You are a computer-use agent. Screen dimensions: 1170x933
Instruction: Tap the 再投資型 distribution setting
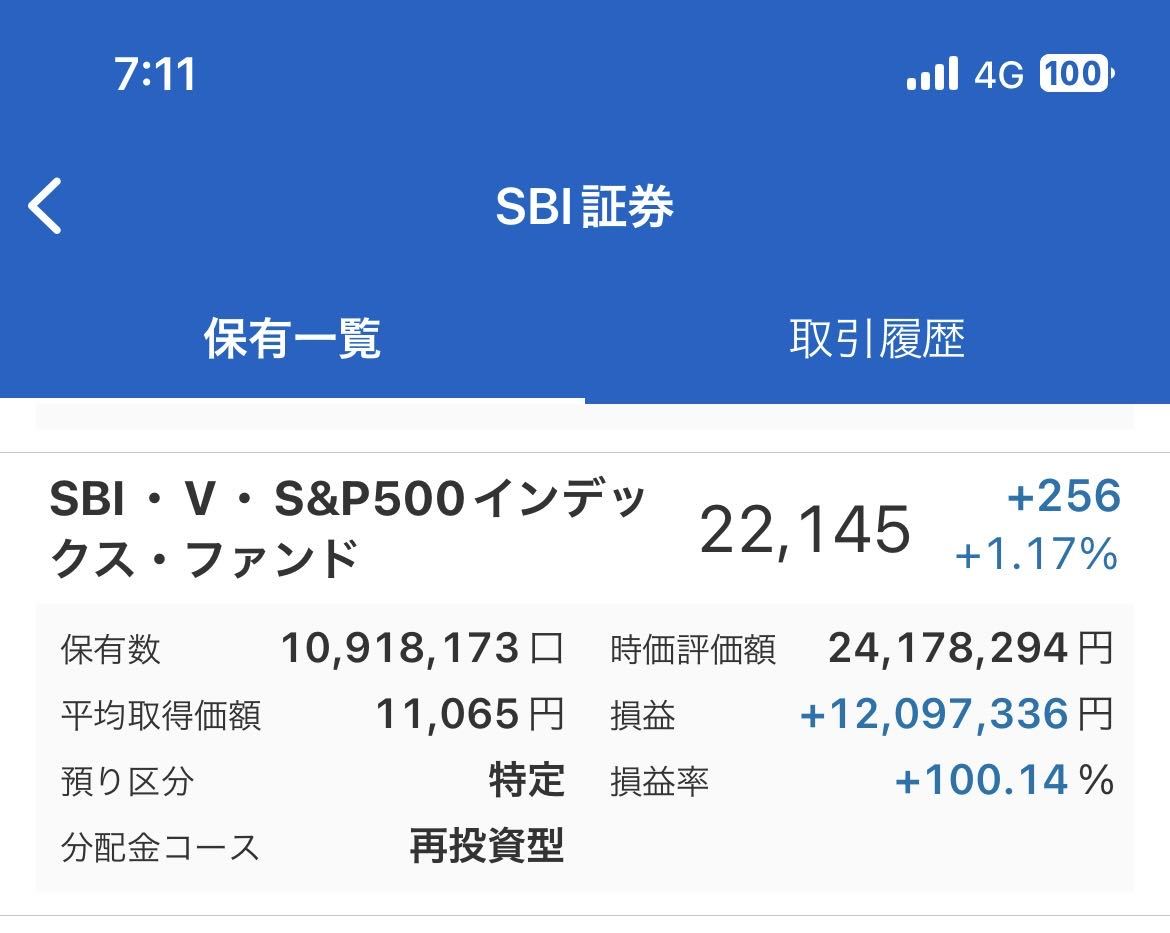click(x=487, y=847)
